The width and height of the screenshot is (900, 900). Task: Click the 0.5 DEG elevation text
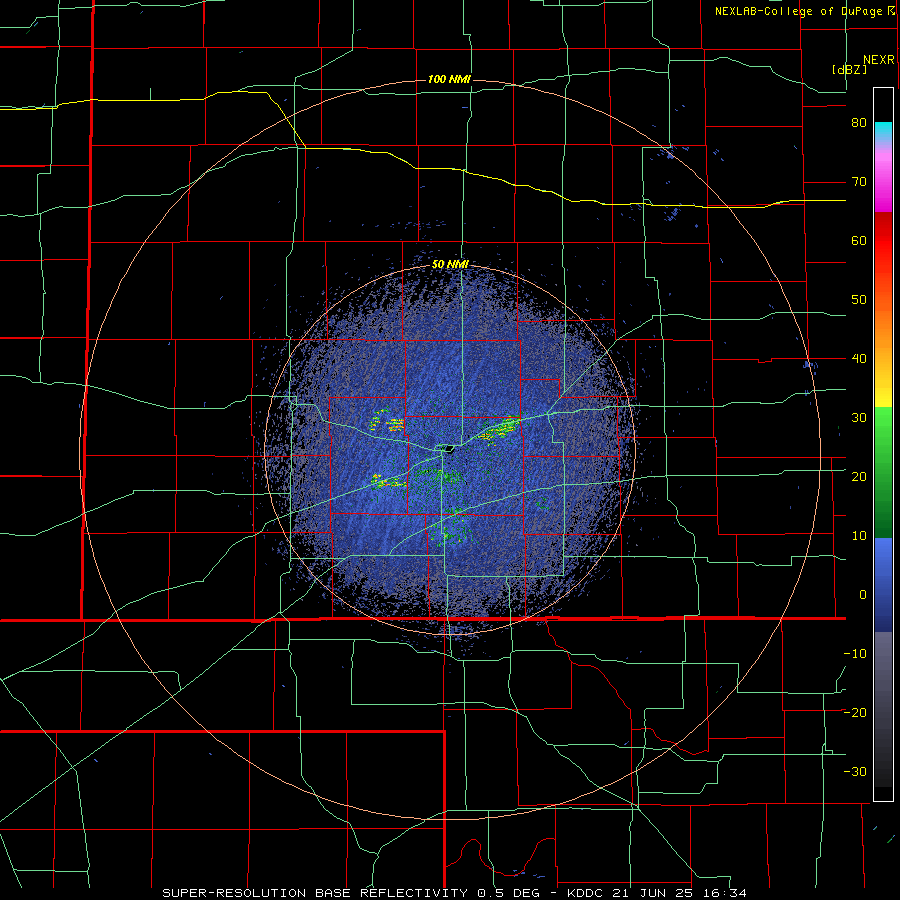click(x=509, y=893)
